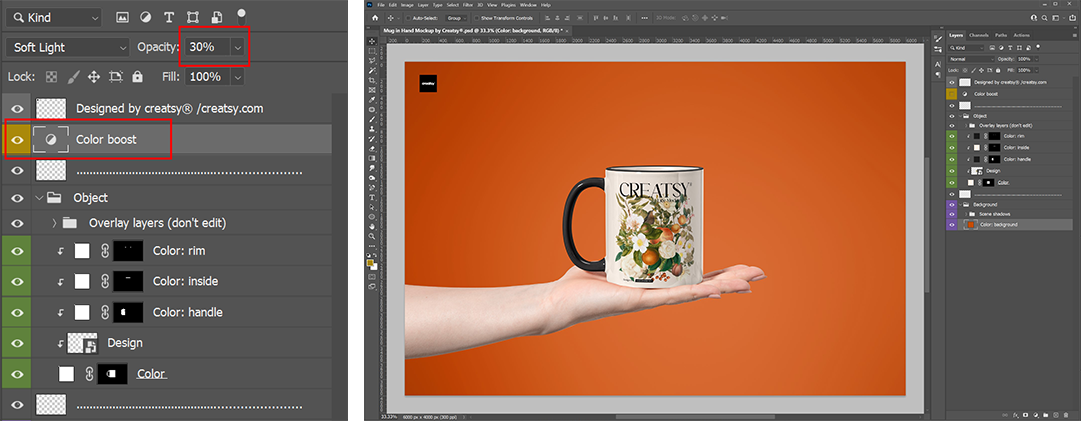Screen dimensions: 1081x421
Task: Open the File menu
Action: click(381, 5)
